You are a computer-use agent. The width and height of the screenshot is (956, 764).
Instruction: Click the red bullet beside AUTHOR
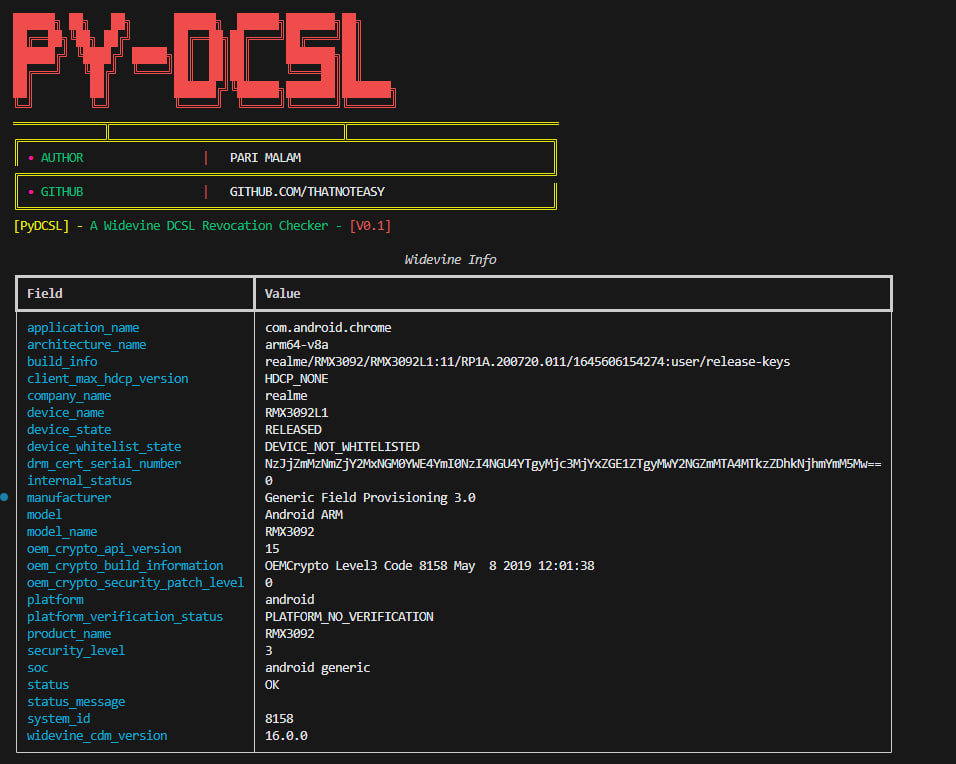pos(31,158)
